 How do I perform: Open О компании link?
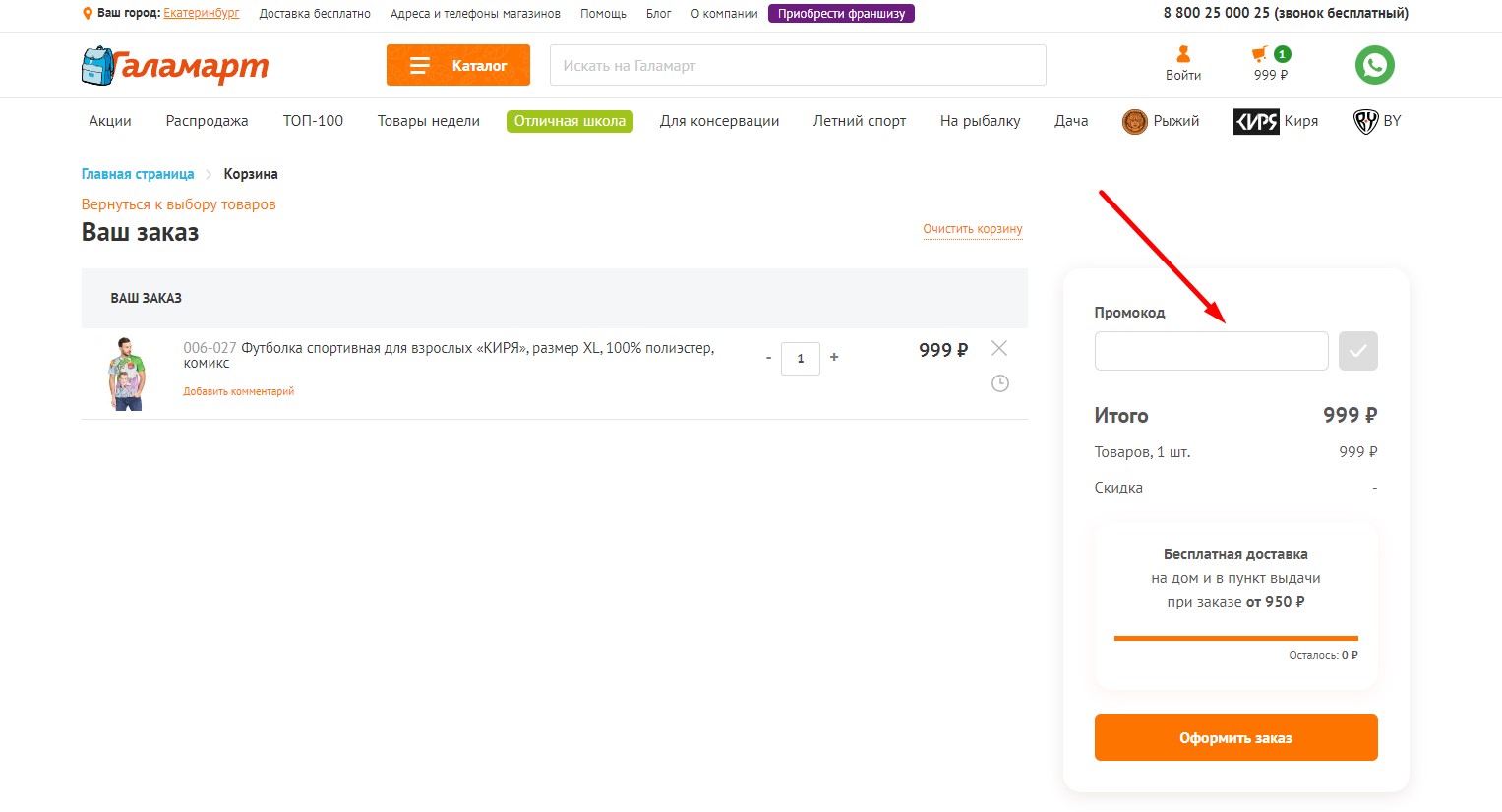(x=724, y=14)
